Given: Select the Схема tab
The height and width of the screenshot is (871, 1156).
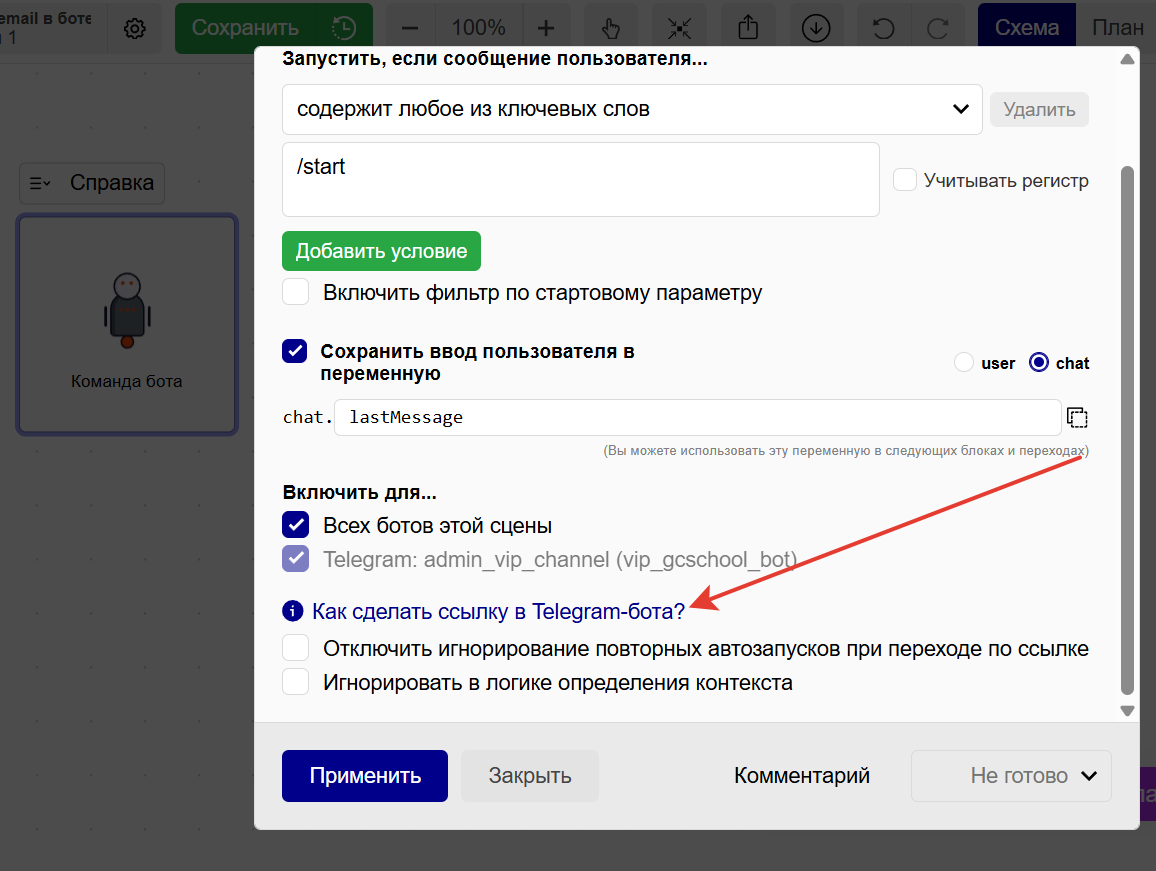Looking at the screenshot, I should pos(1026,27).
